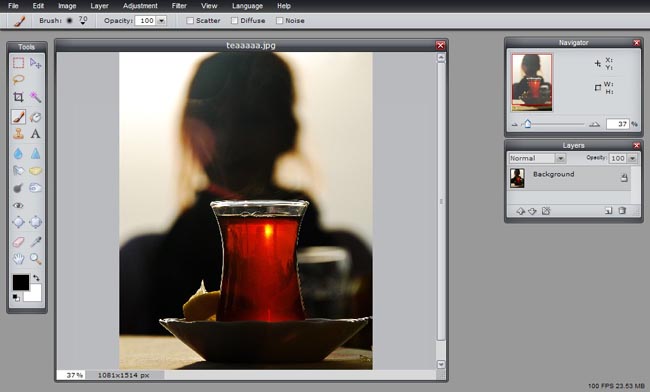The height and width of the screenshot is (392, 650).
Task: Select the Color Picker eyedropper tool
Action: 36,242
